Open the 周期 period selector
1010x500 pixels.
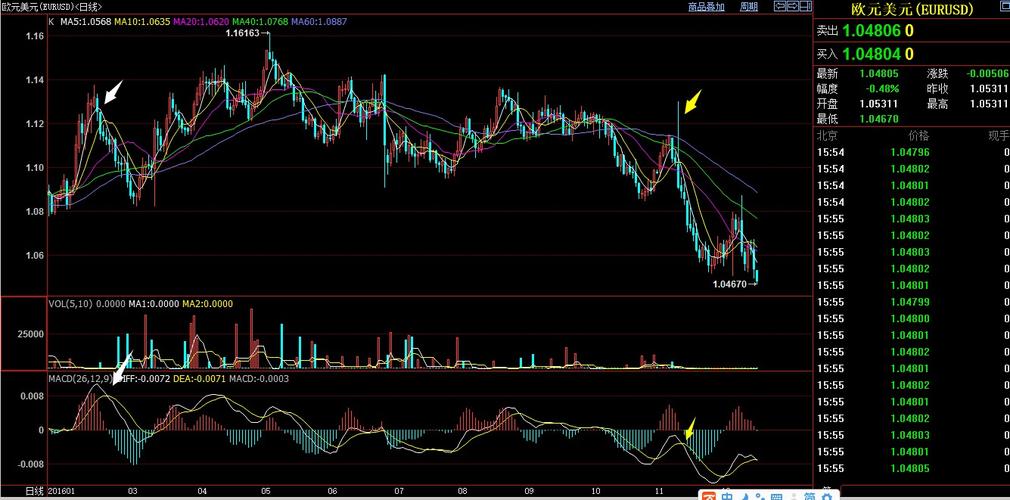tap(749, 6)
